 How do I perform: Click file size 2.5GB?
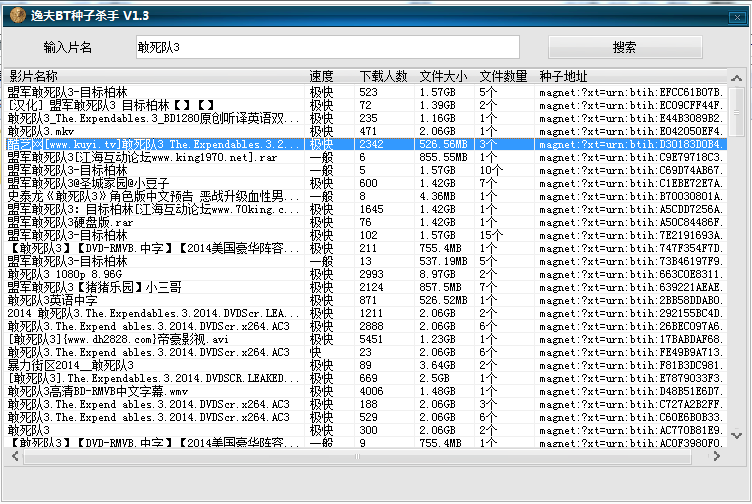(435, 378)
